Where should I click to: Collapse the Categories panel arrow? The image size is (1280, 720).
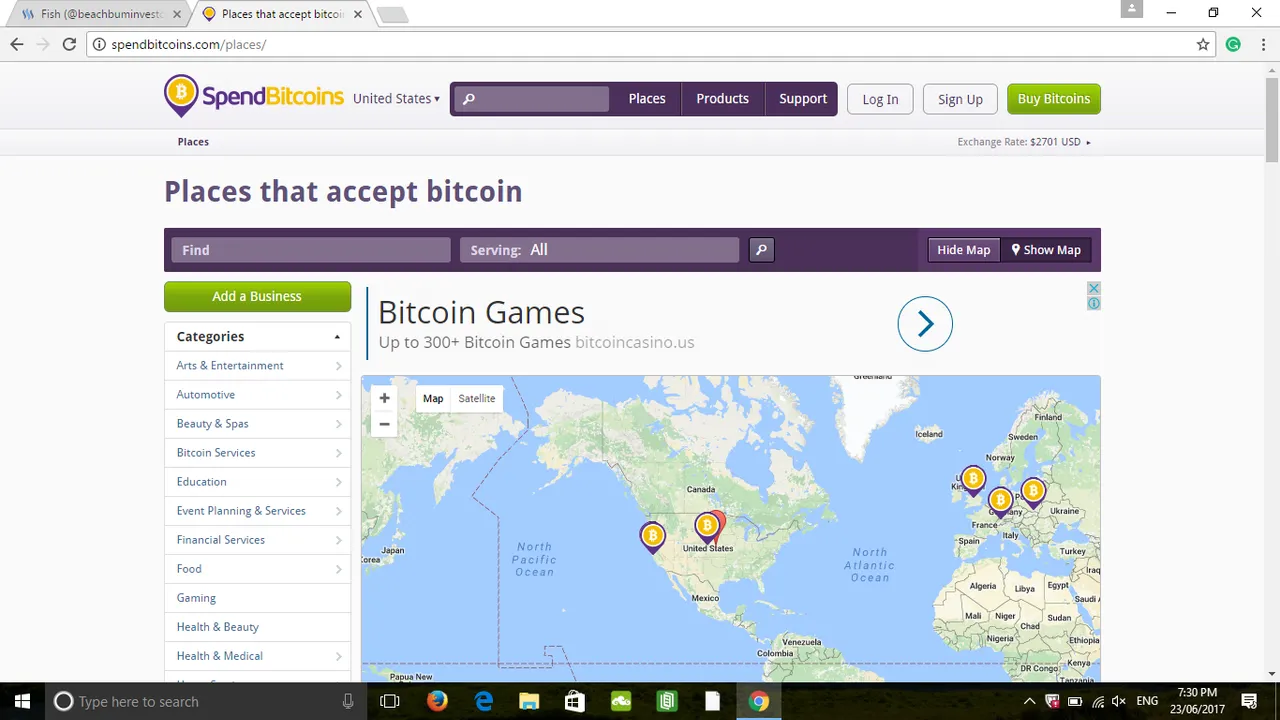pyautogui.click(x=337, y=337)
